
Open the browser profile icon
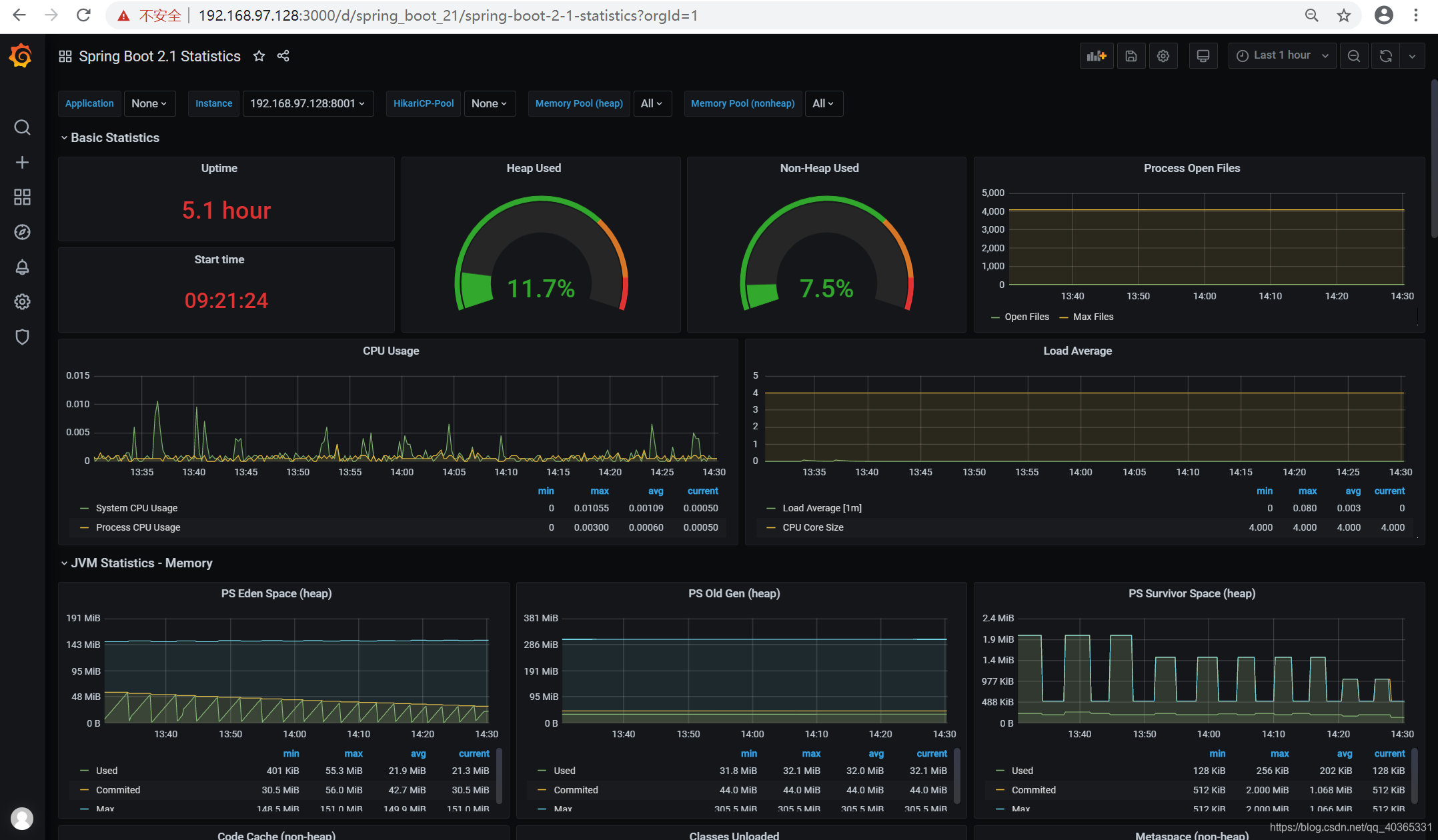coord(1384,15)
